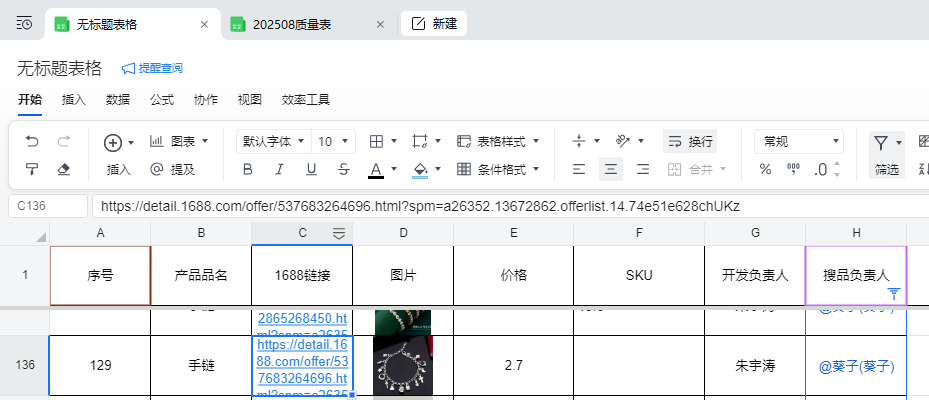Expand the font size 10 dropdown
Image resolution: width=929 pixels, height=400 pixels.
[x=334, y=142]
